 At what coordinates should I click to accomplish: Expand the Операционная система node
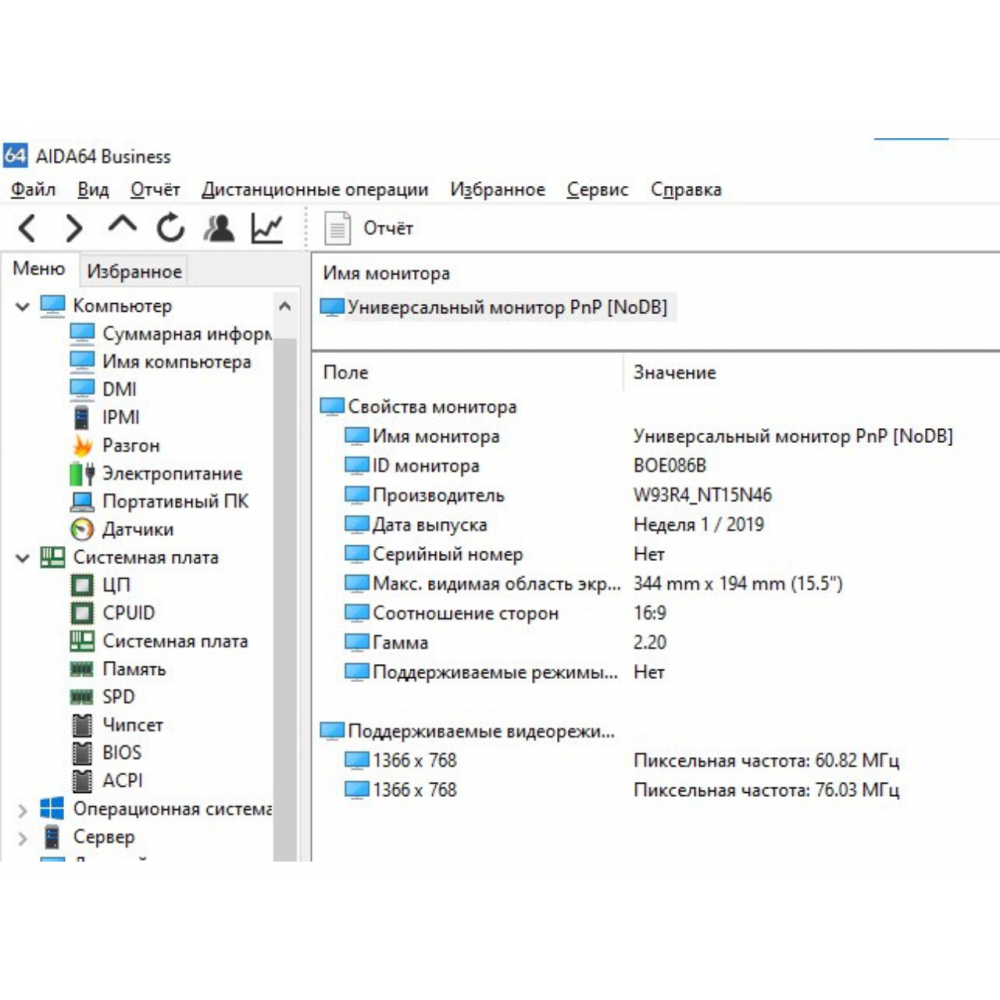click(x=22, y=810)
